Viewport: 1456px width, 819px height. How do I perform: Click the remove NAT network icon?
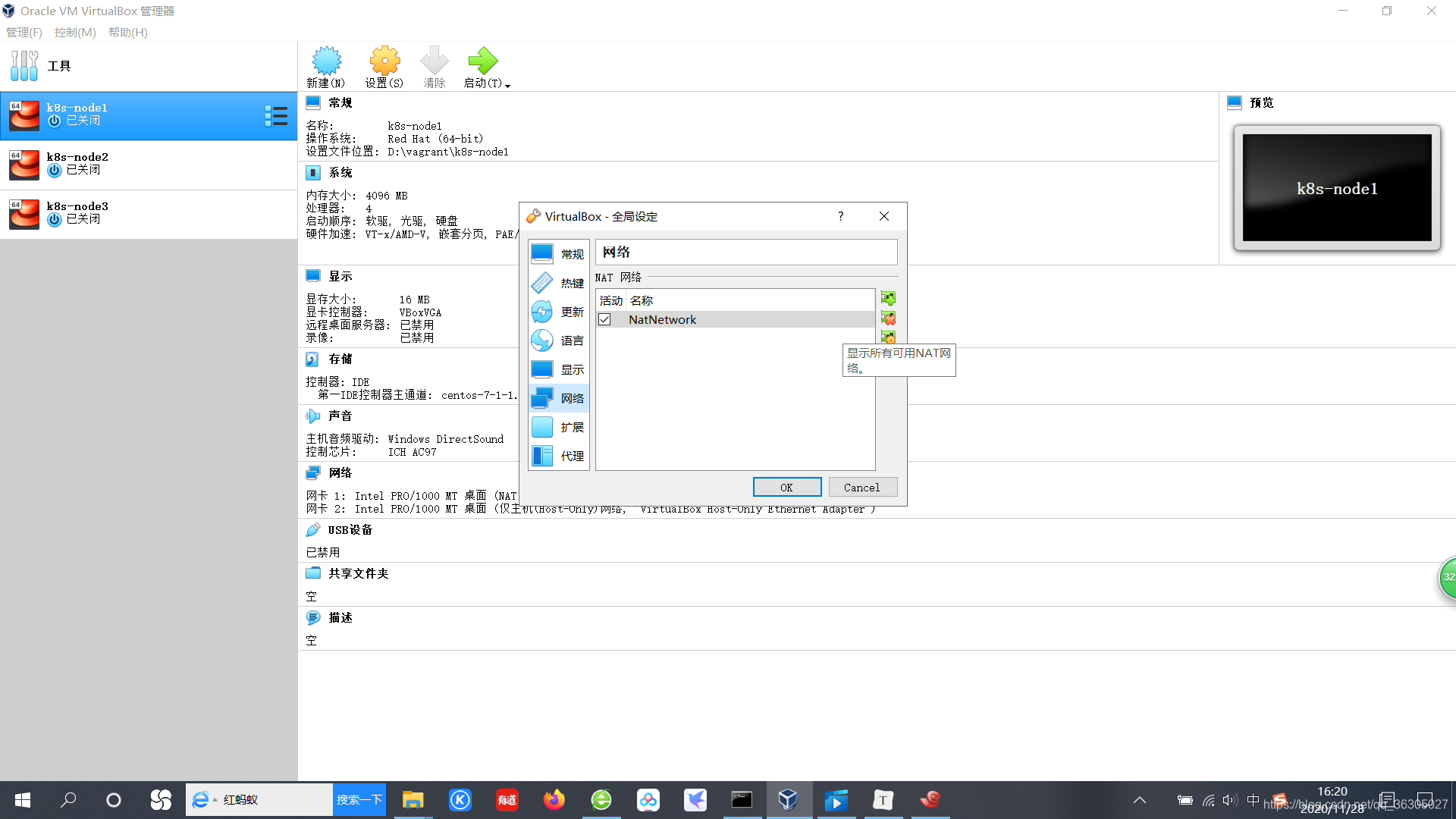click(888, 318)
